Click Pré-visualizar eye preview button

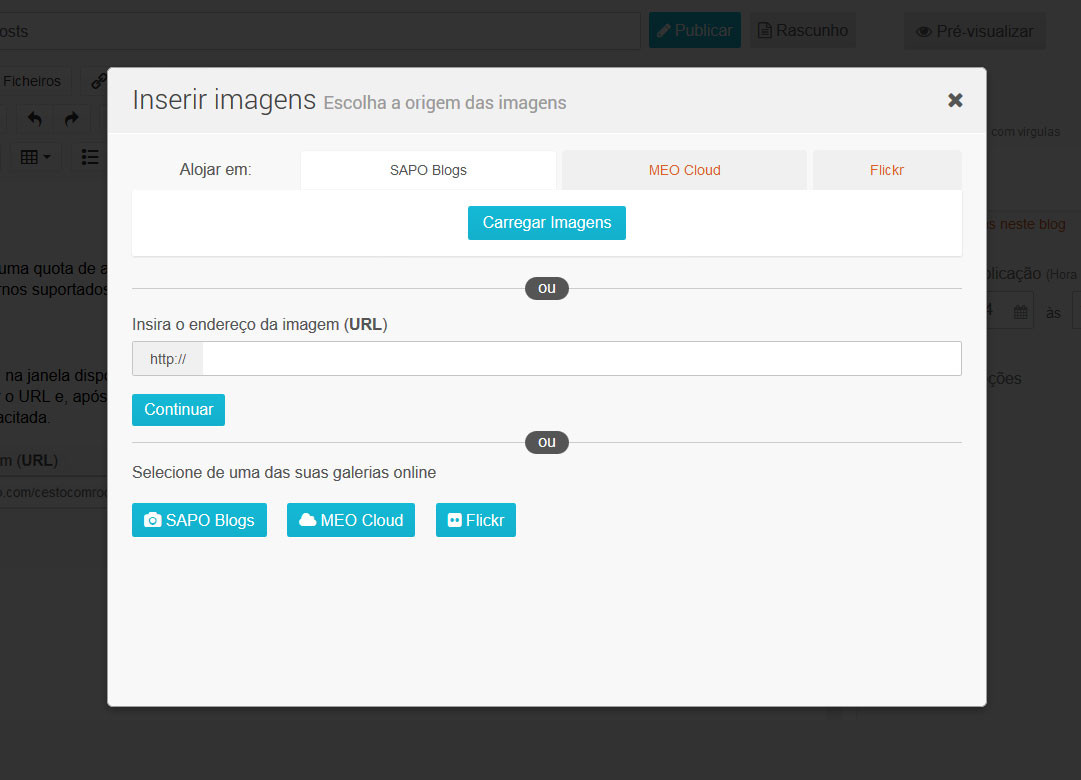974,32
